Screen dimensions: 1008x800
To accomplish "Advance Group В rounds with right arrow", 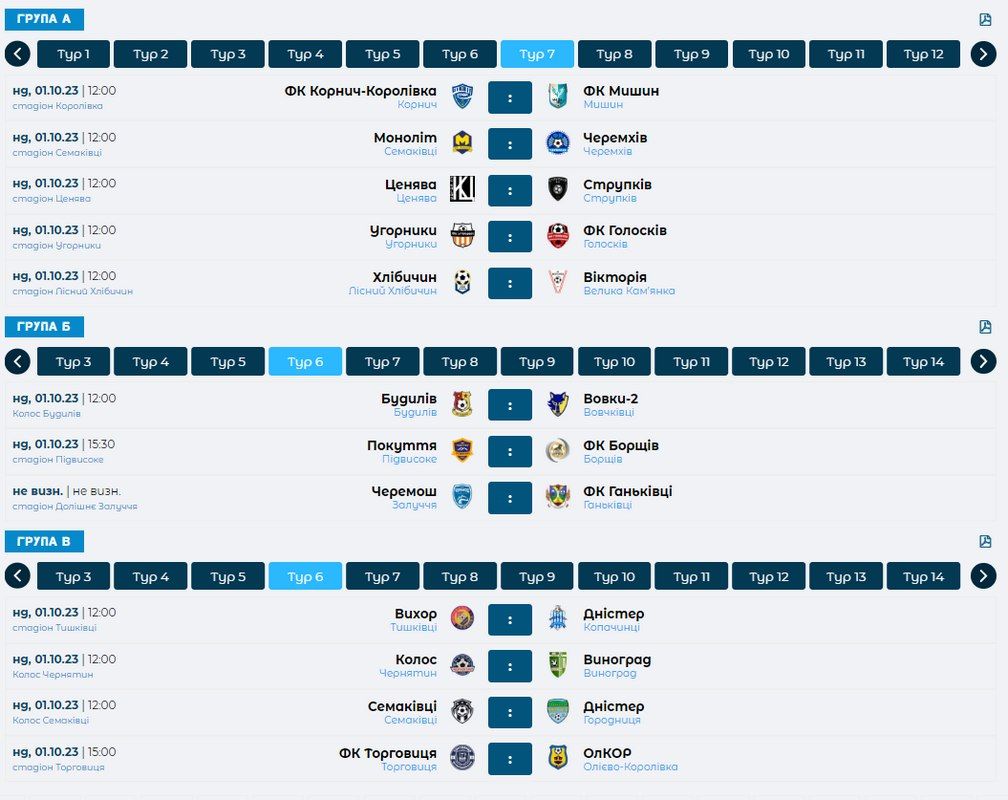I will pyautogui.click(x=984, y=576).
